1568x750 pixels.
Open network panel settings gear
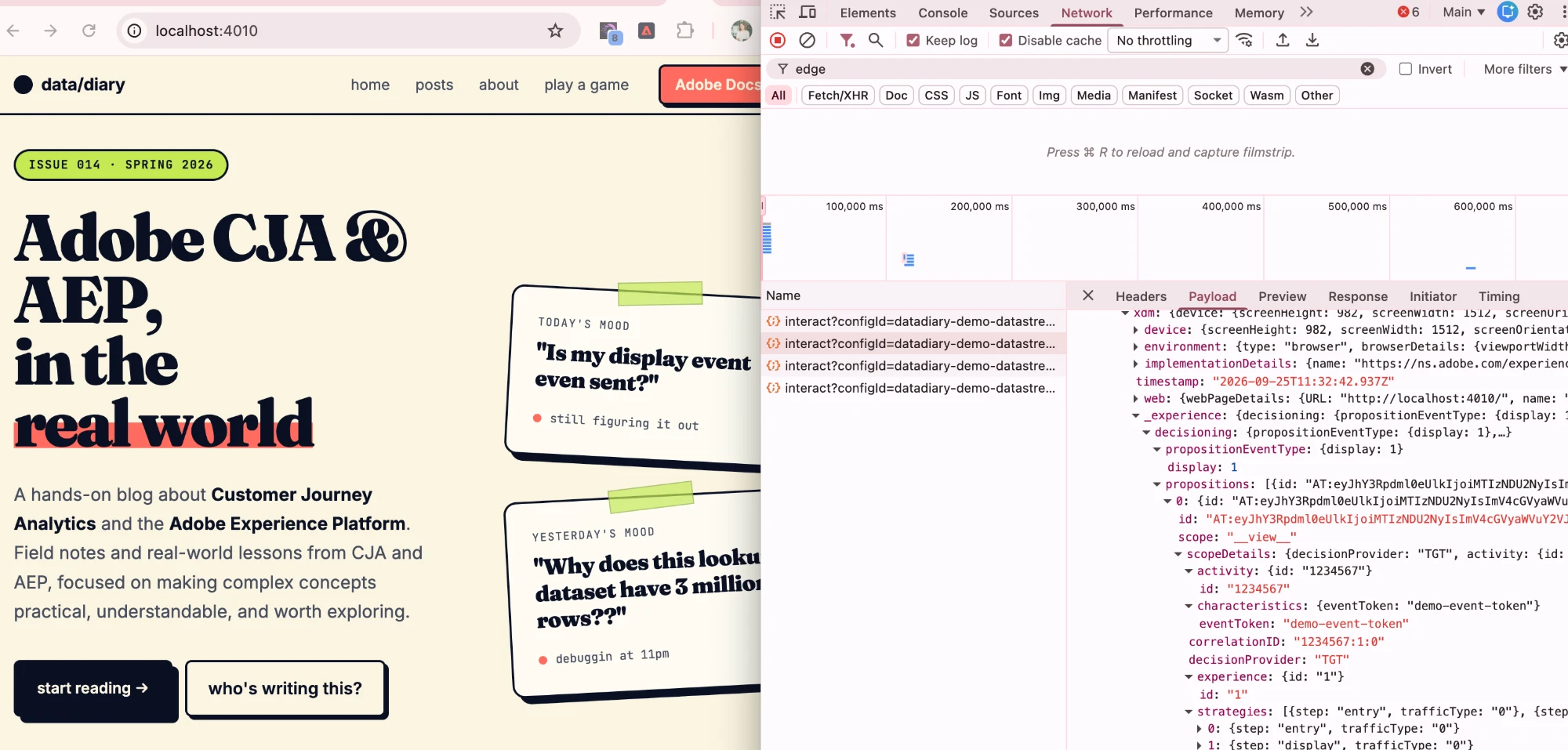coord(1560,40)
